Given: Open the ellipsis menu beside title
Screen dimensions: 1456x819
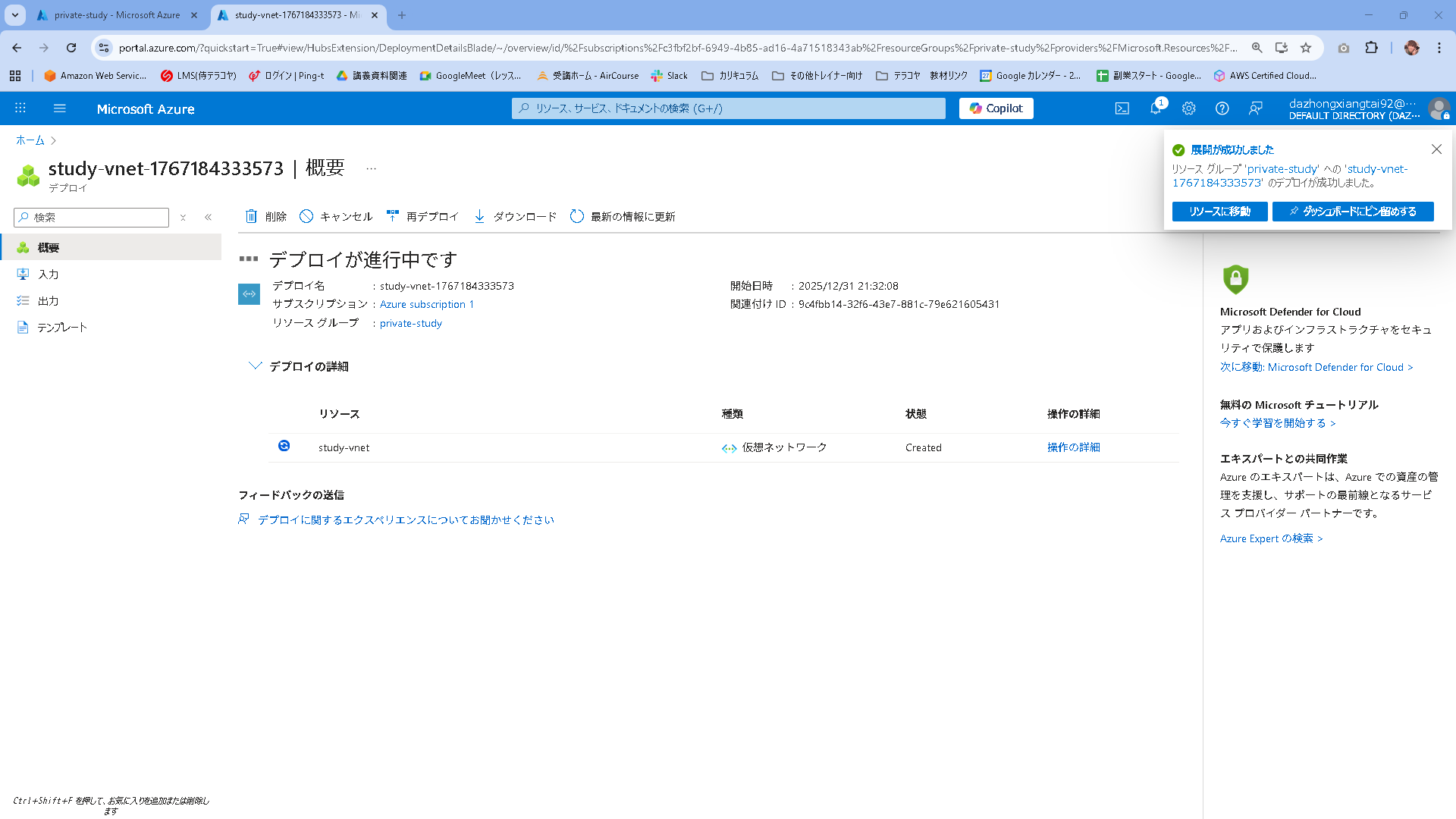Looking at the screenshot, I should tap(371, 168).
